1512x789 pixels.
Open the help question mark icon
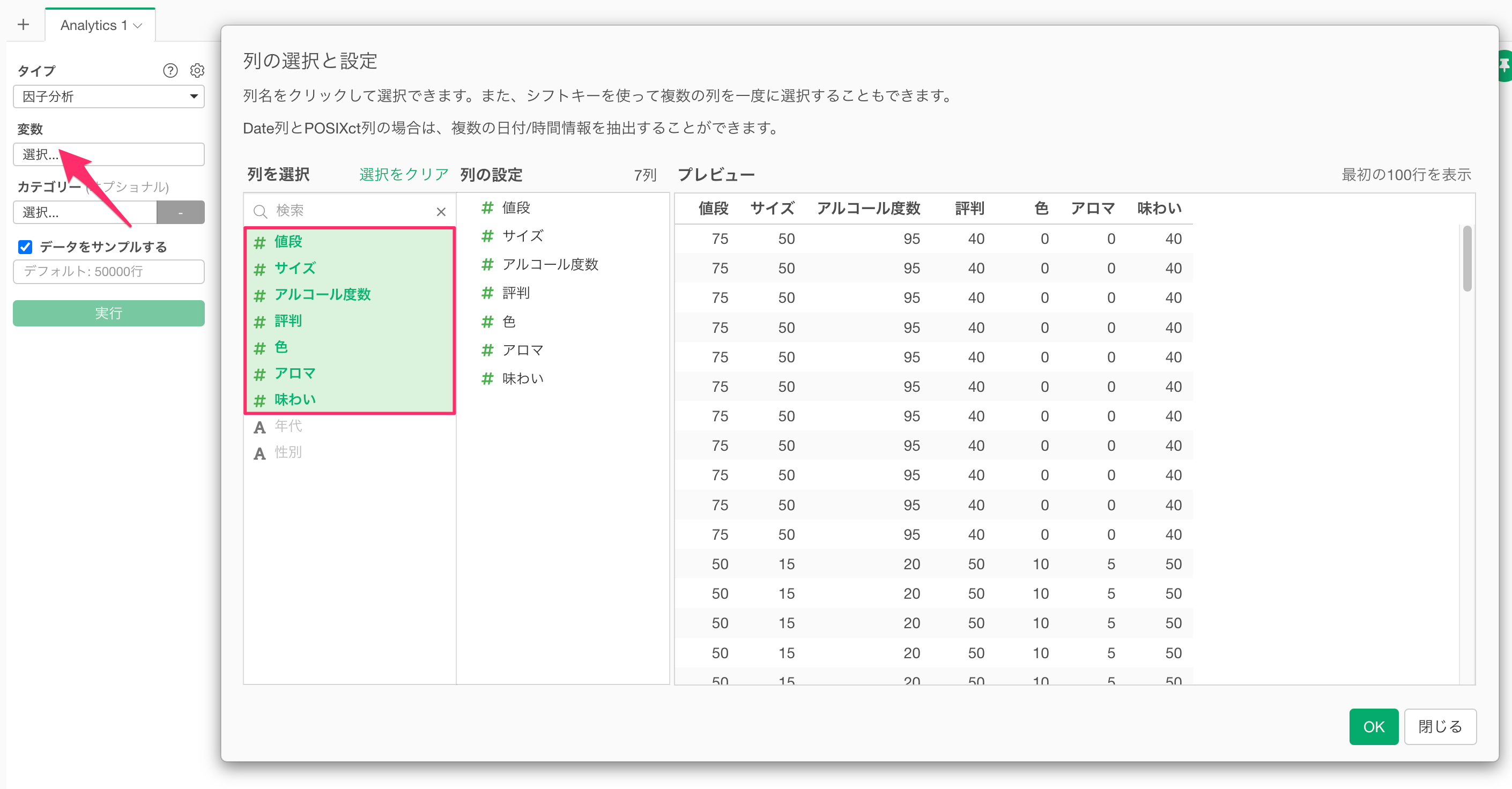click(x=170, y=70)
